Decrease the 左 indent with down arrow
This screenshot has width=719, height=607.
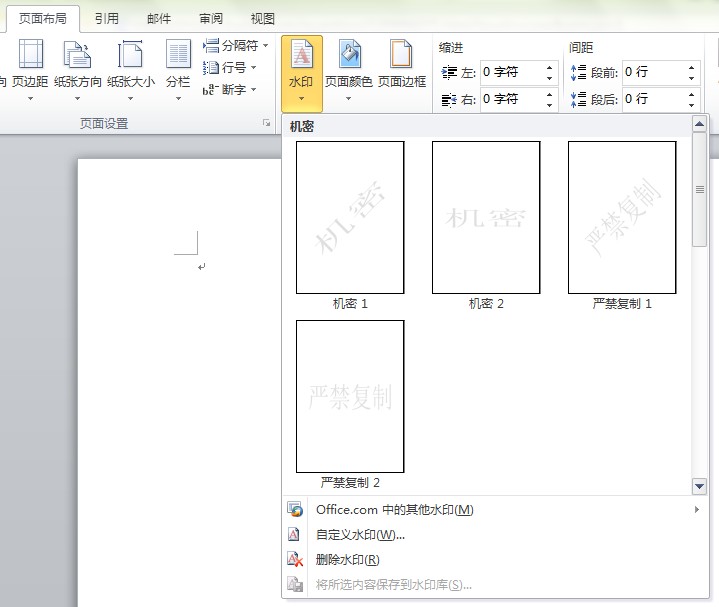coord(550,78)
